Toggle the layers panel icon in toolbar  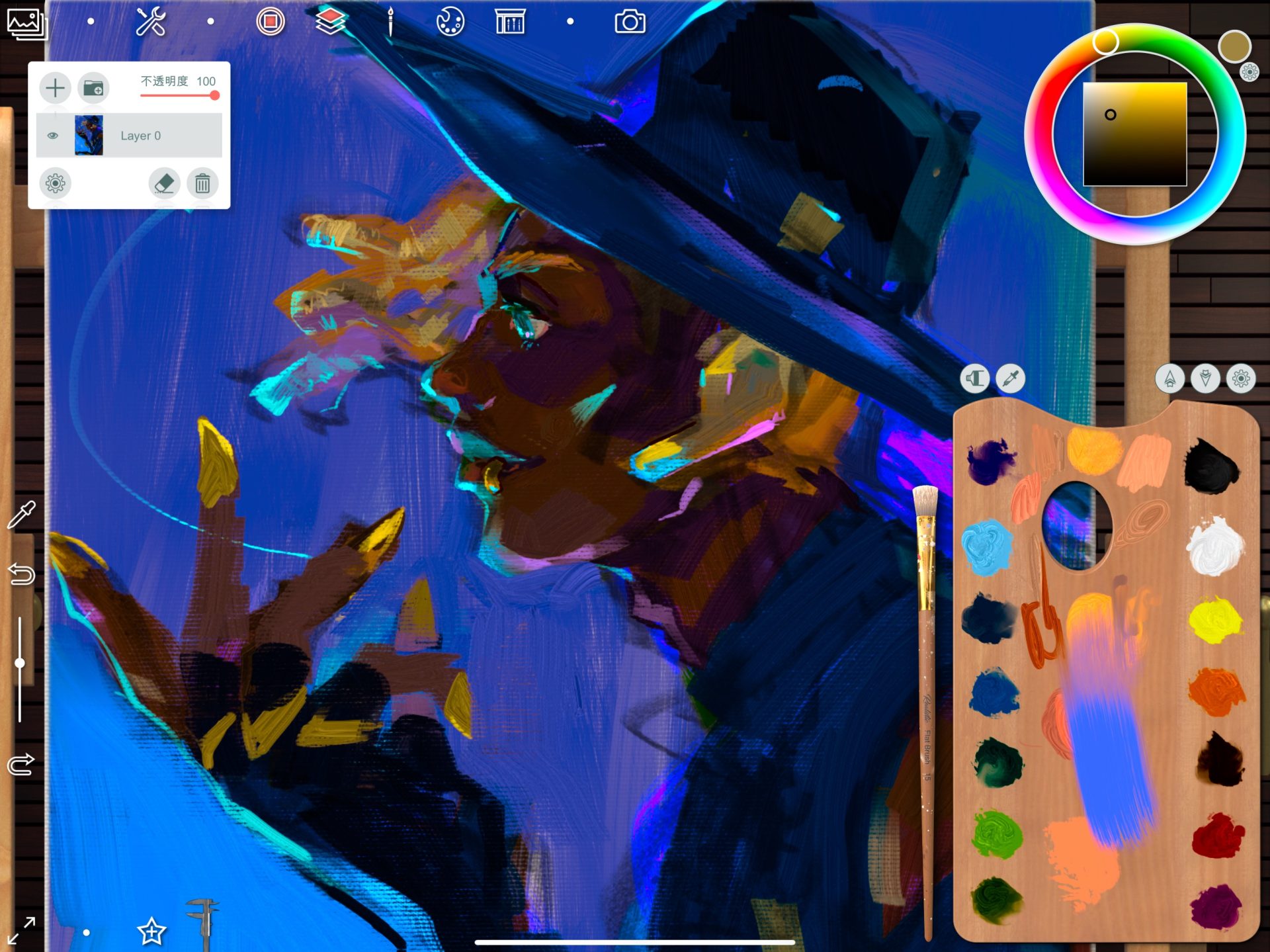click(x=330, y=22)
